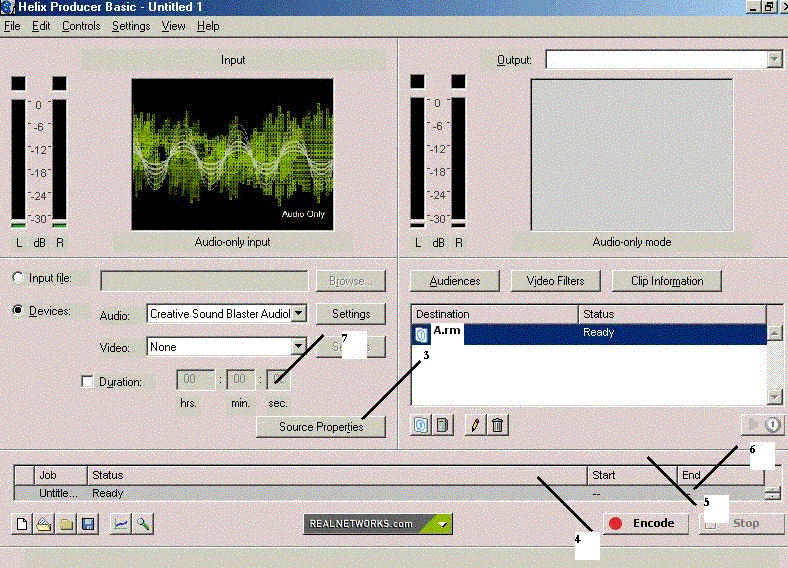The width and height of the screenshot is (788, 568).
Task: Expand the Audio device dropdown
Action: 299,314
